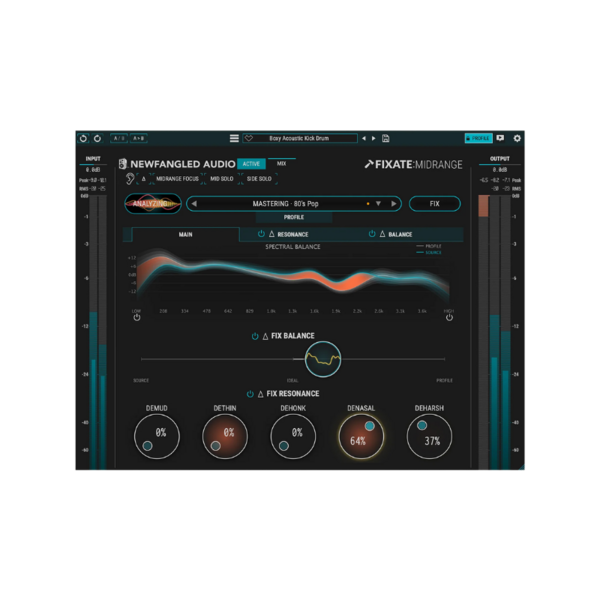Go to previous preset in top bar
The image size is (600, 600).
point(364,138)
